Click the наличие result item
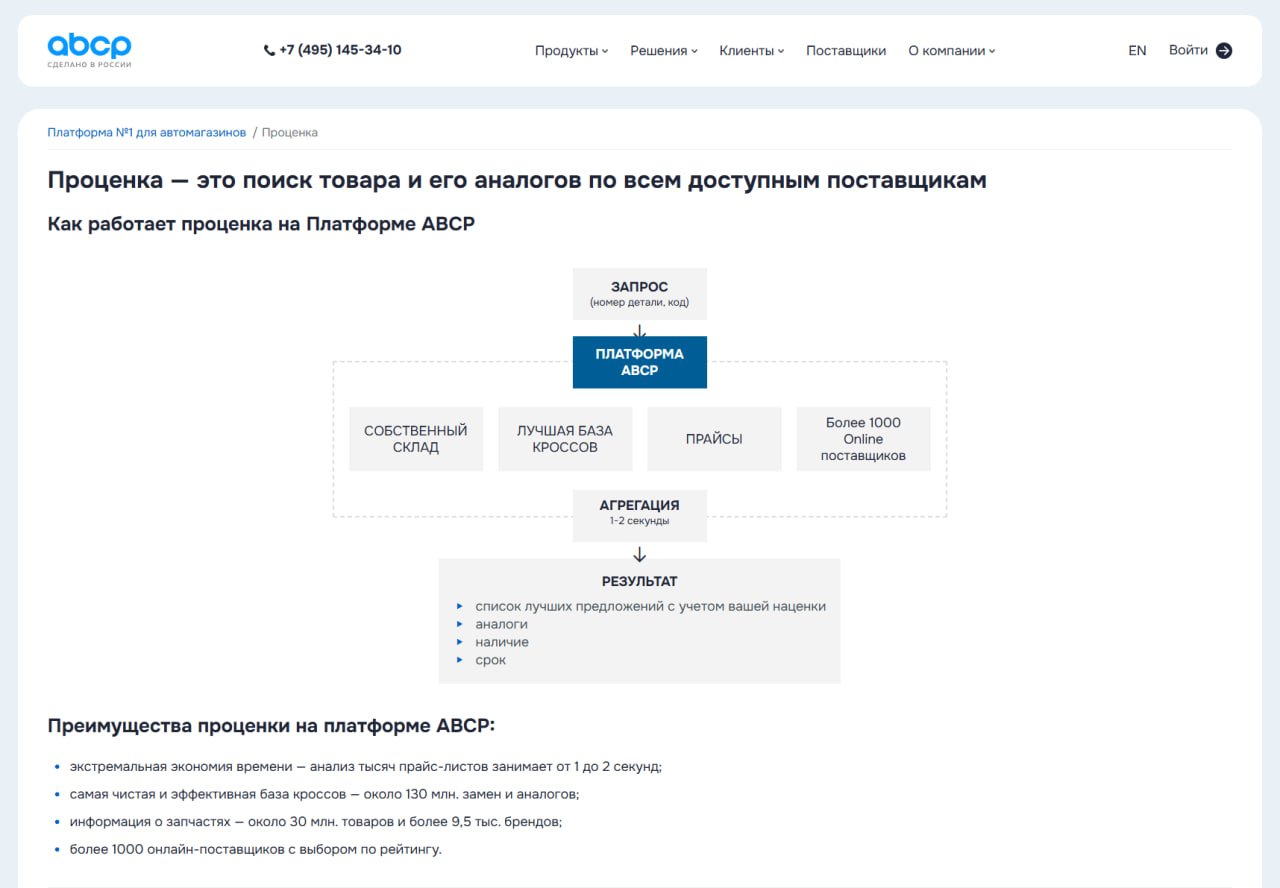1280x888 pixels. tap(502, 642)
